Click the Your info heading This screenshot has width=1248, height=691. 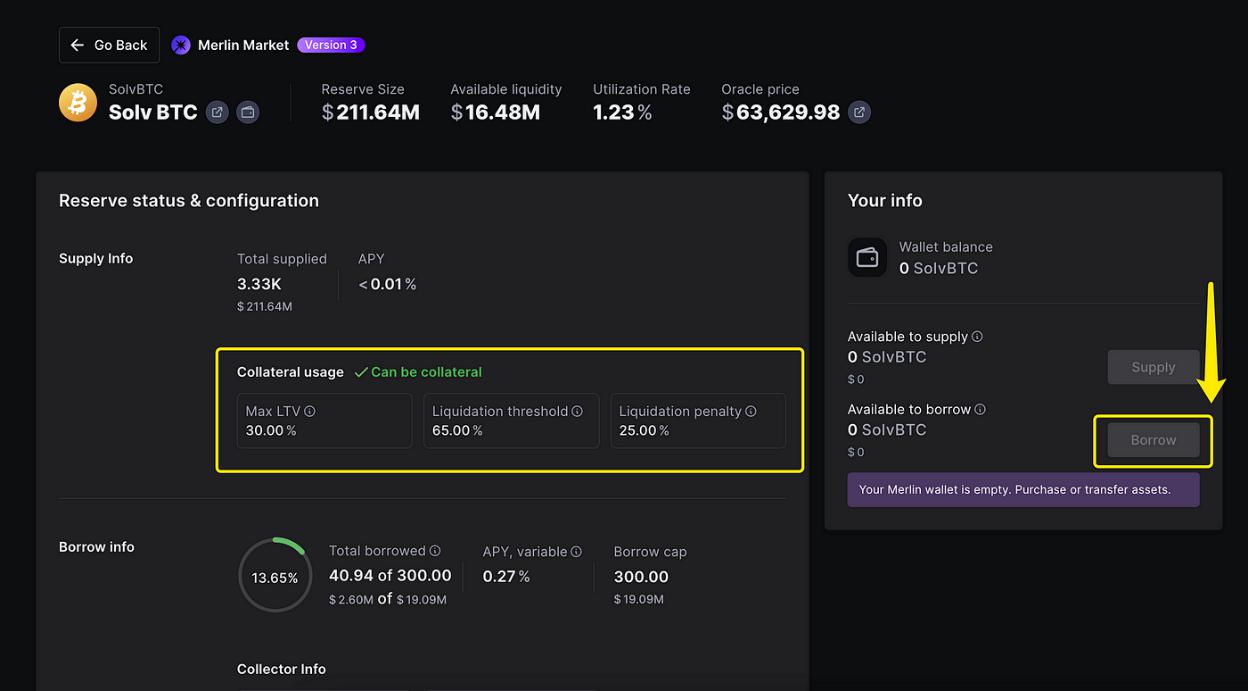coord(885,201)
